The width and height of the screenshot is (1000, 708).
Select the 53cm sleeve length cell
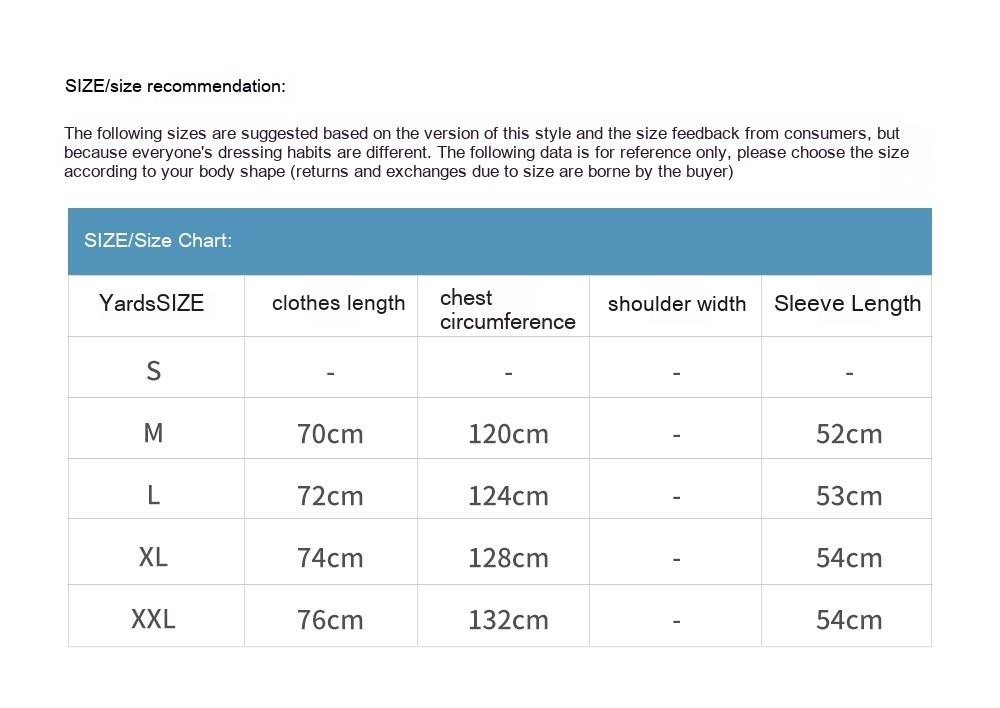(x=849, y=496)
